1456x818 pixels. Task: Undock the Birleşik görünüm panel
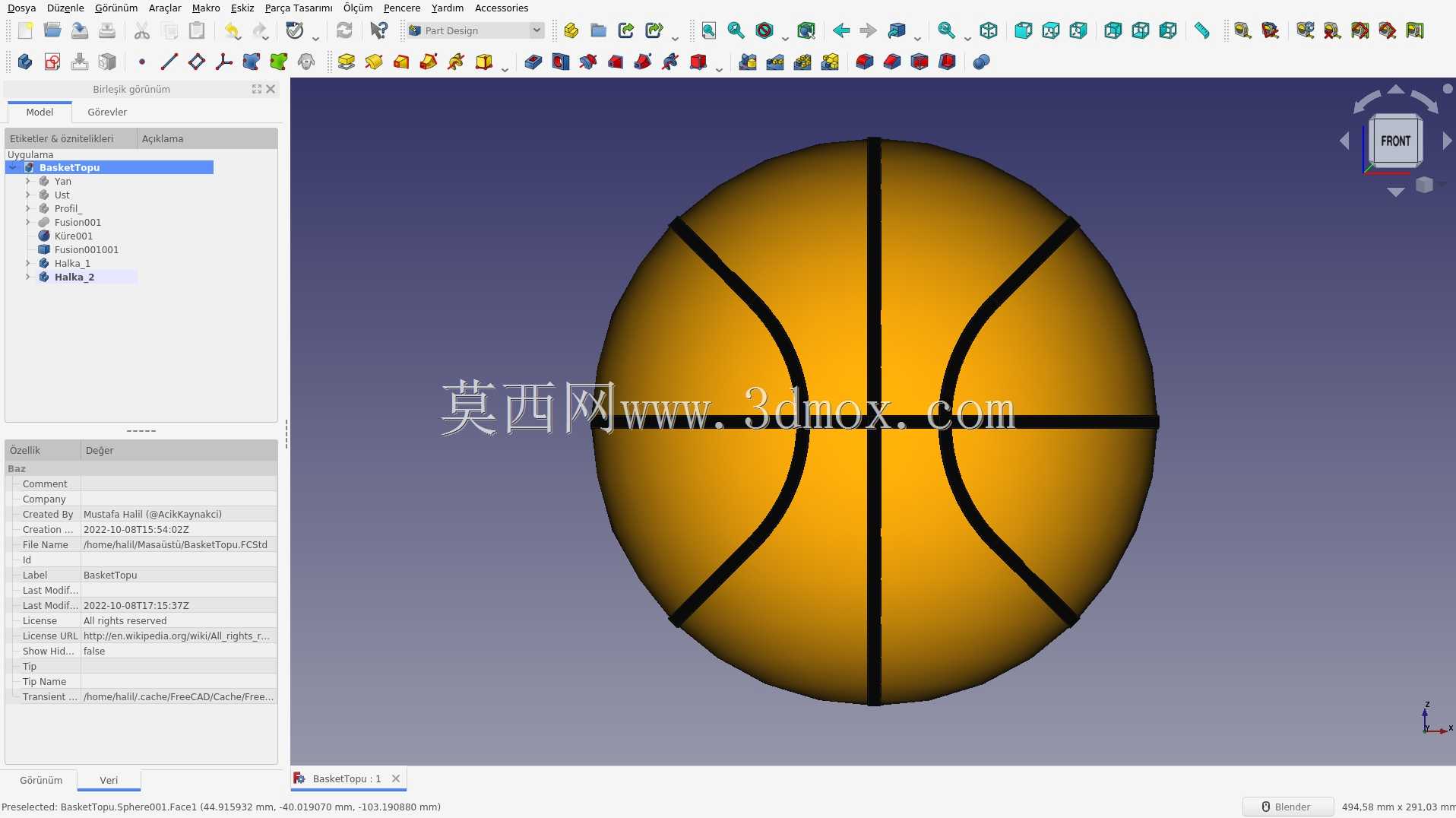click(257, 89)
